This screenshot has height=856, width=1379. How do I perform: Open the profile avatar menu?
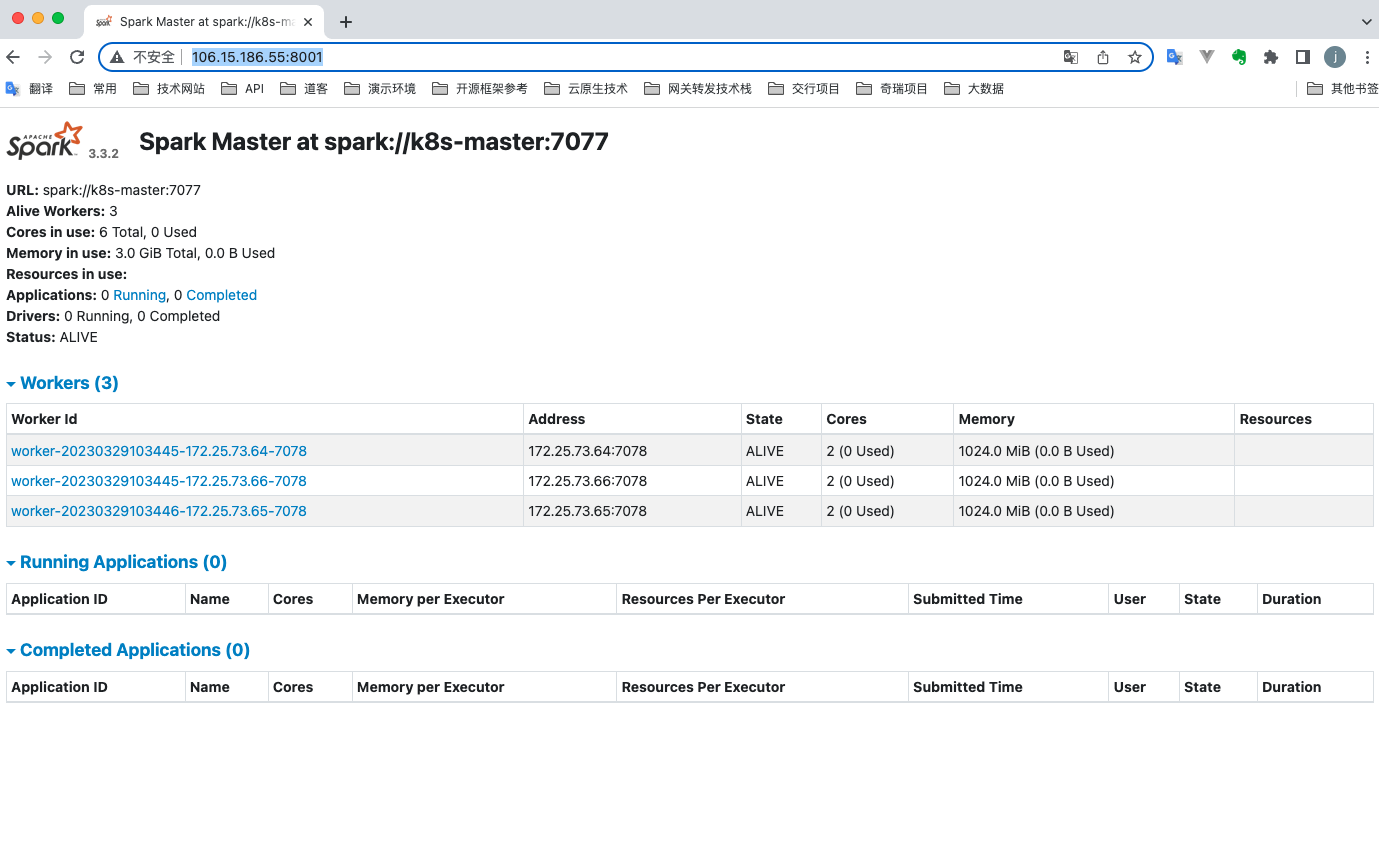click(1335, 57)
